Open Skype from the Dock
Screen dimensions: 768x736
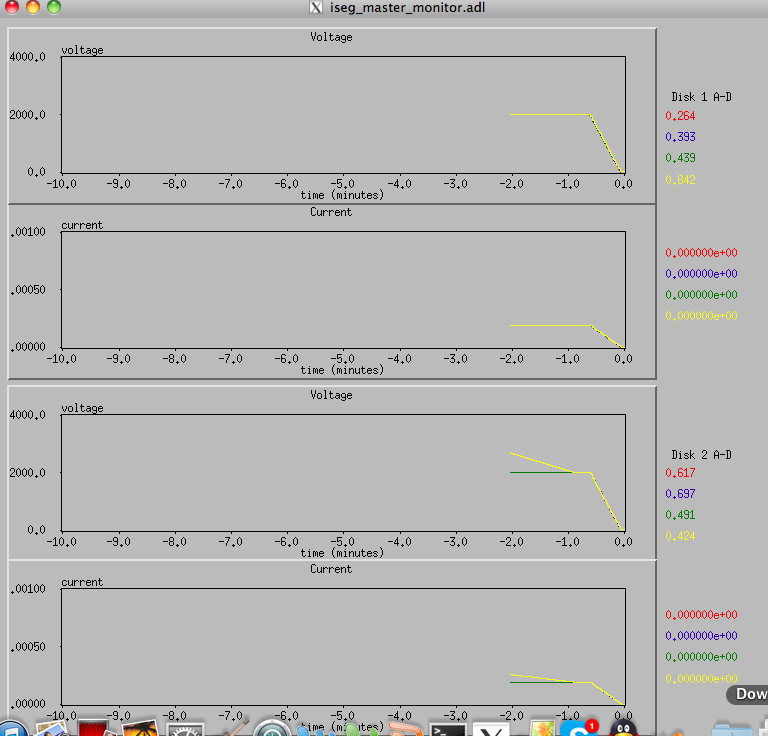[x=579, y=728]
